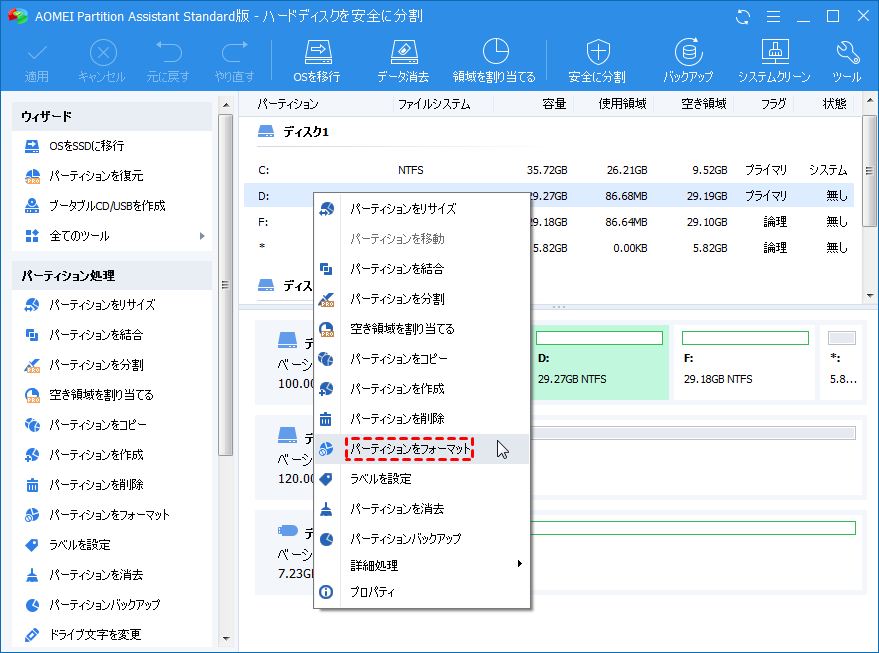Image resolution: width=879 pixels, height=653 pixels.
Task: Select パーティションを結合 from the context menu
Action: click(422, 269)
